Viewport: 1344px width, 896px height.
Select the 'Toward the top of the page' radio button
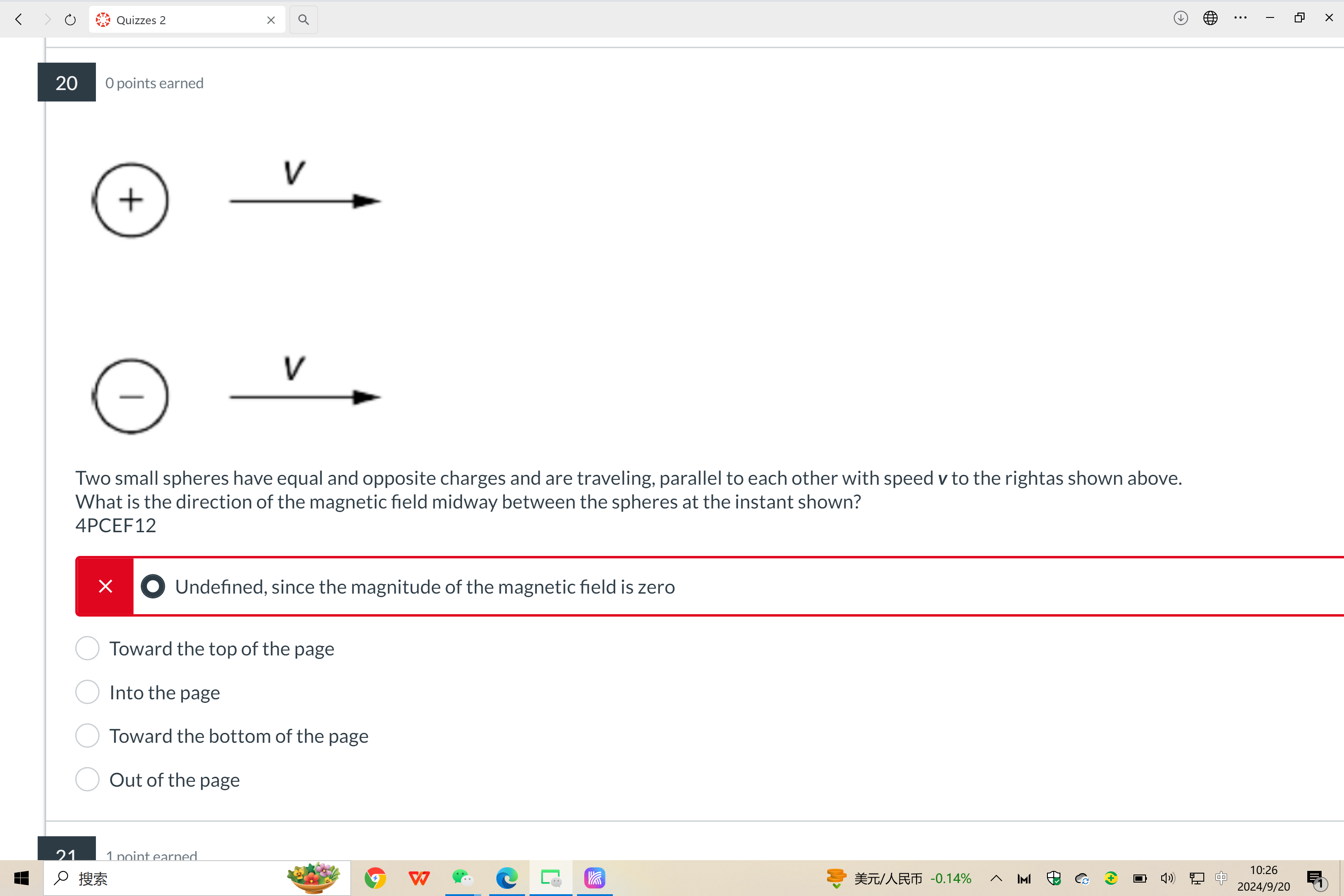click(88, 648)
